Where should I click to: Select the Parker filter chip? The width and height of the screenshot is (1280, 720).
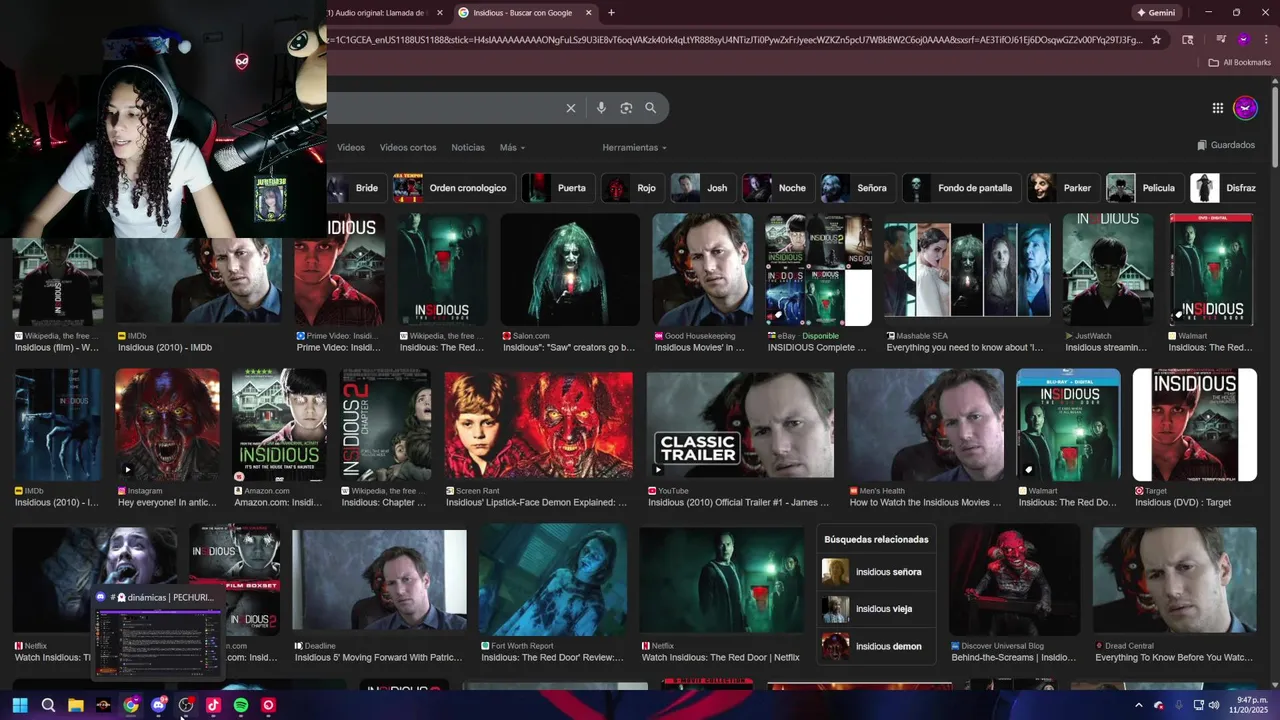pos(1062,188)
